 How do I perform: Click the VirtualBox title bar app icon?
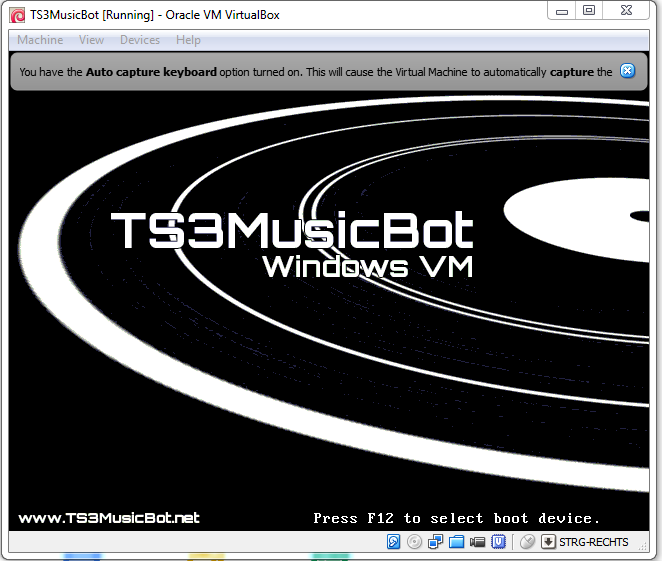(x=17, y=15)
